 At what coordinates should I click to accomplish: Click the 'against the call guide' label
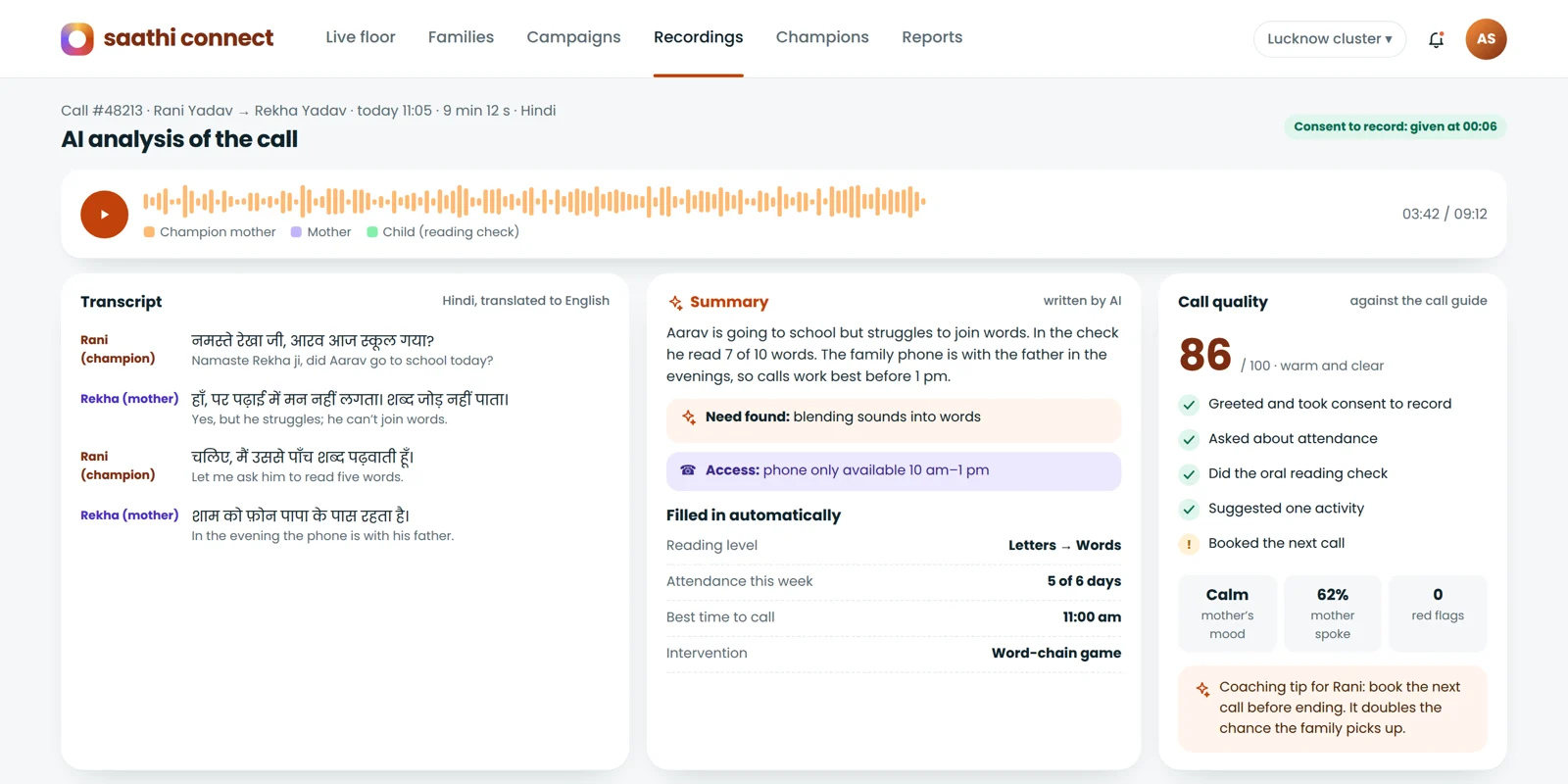(x=1418, y=301)
